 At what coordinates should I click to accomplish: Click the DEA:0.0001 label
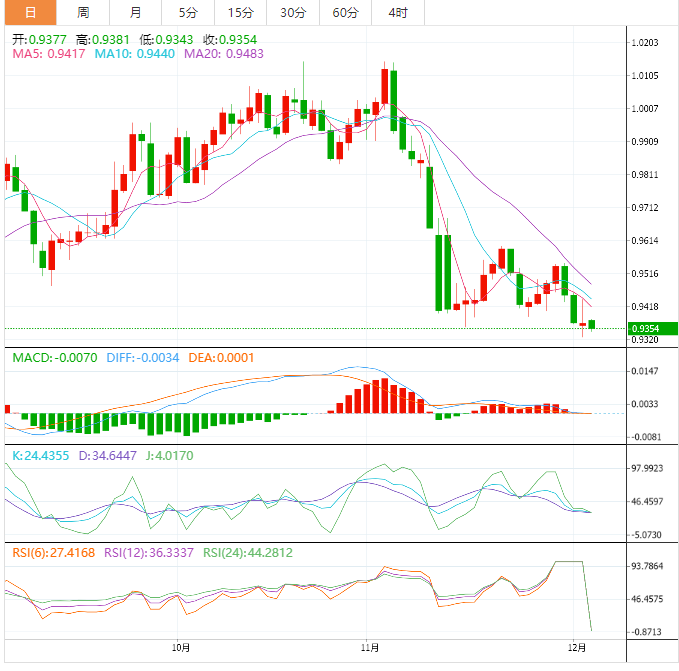coord(221,358)
